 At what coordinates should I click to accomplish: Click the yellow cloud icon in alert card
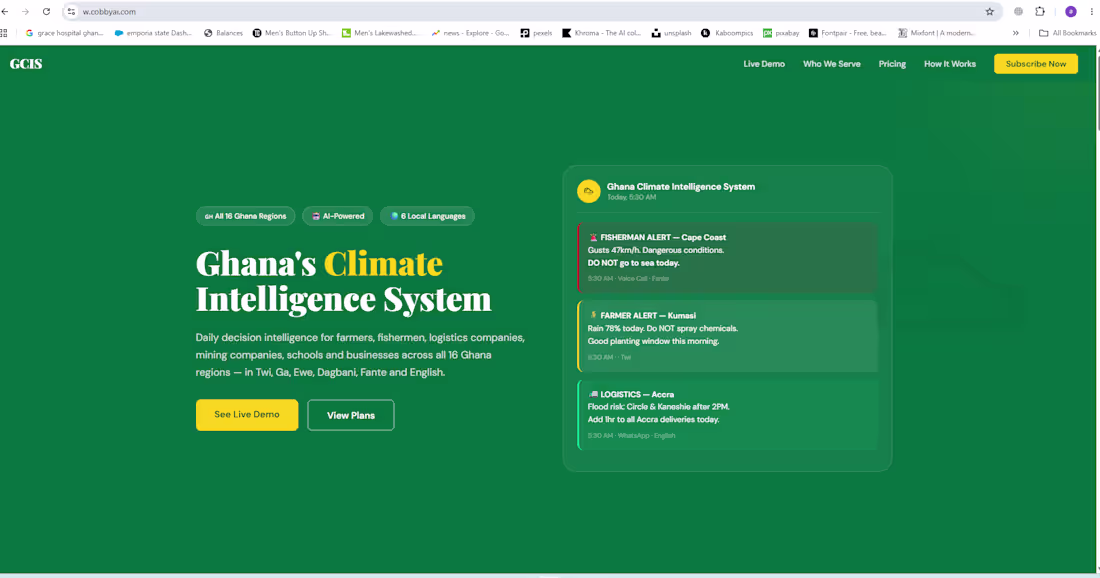pyautogui.click(x=589, y=191)
